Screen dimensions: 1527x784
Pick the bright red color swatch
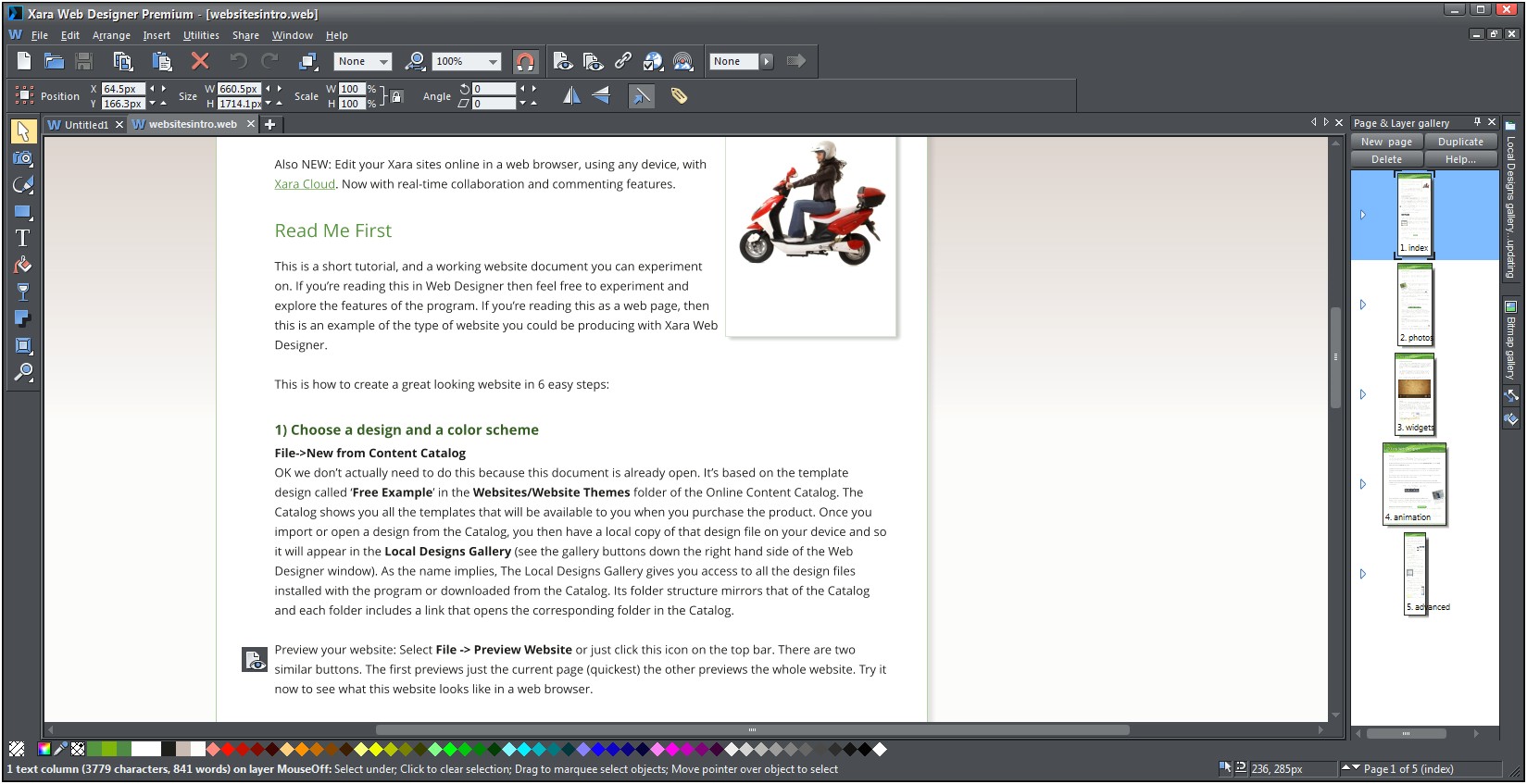coord(229,749)
